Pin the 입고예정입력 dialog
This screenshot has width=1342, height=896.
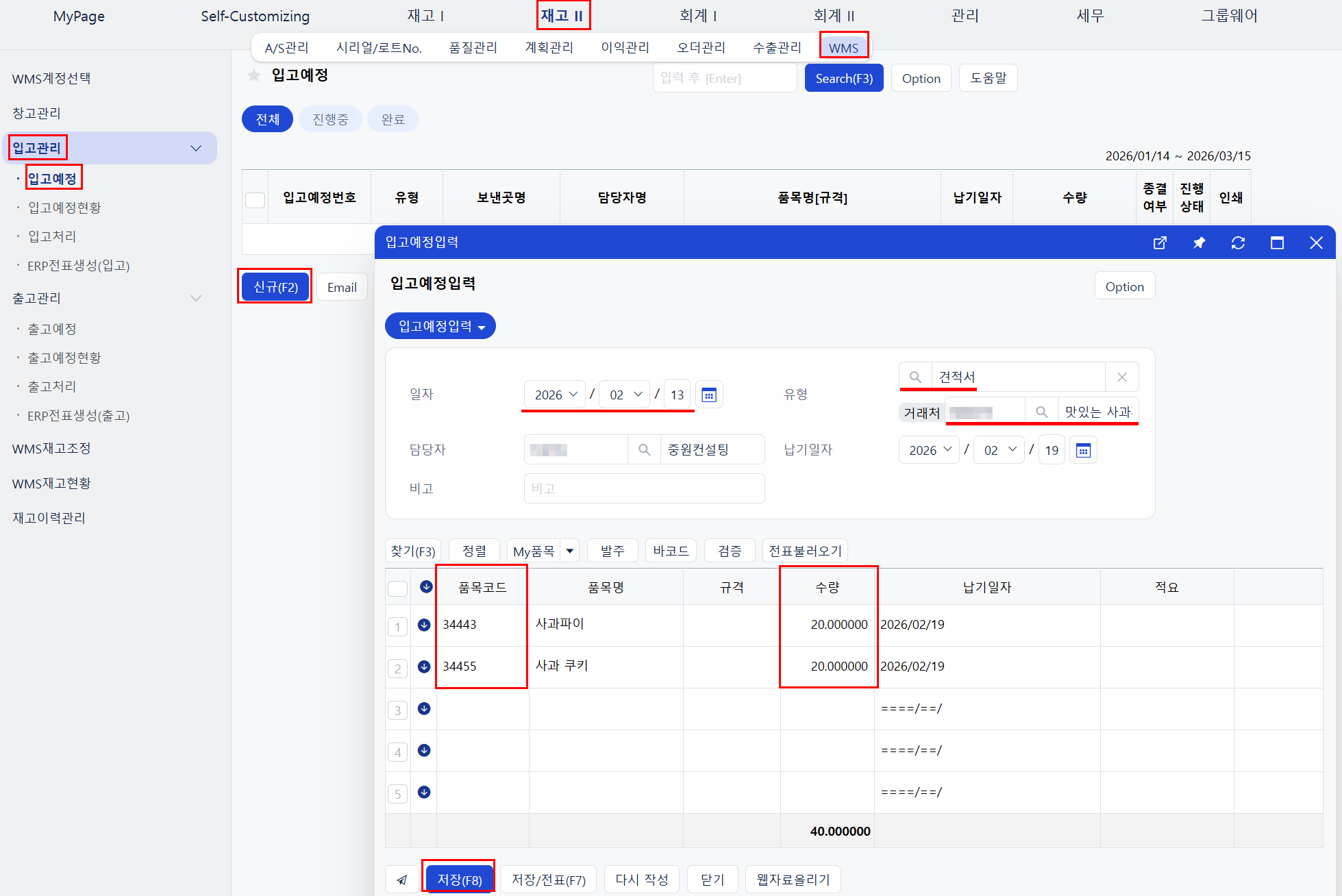pyautogui.click(x=1199, y=242)
